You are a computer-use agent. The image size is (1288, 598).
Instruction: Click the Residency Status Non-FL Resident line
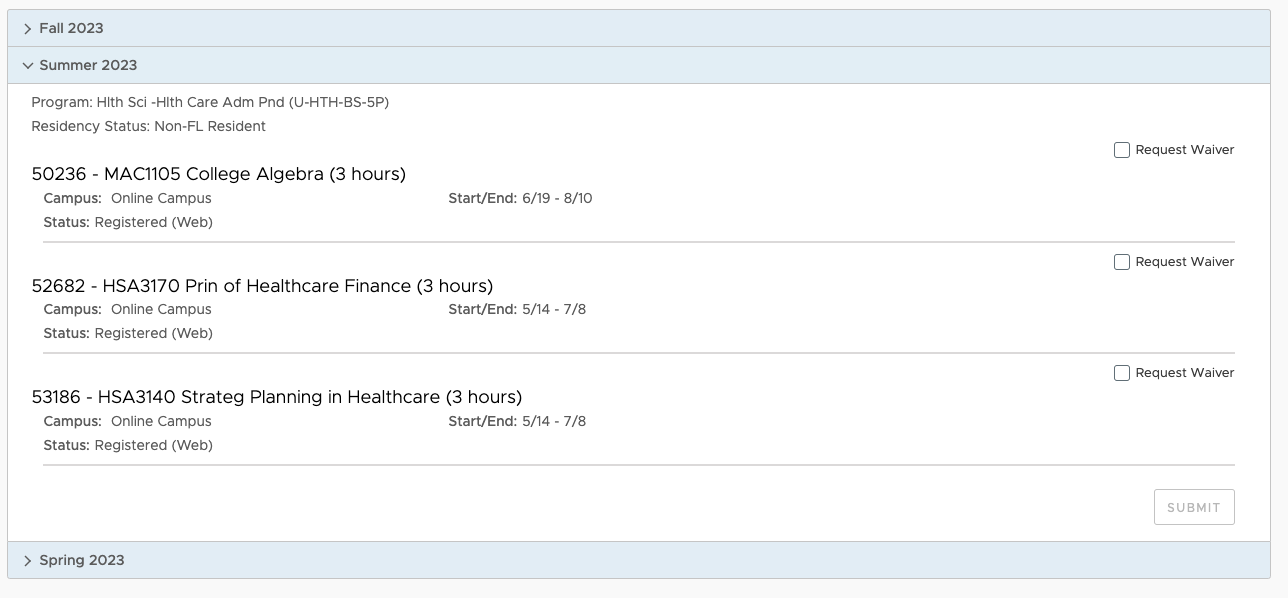[x=149, y=127]
